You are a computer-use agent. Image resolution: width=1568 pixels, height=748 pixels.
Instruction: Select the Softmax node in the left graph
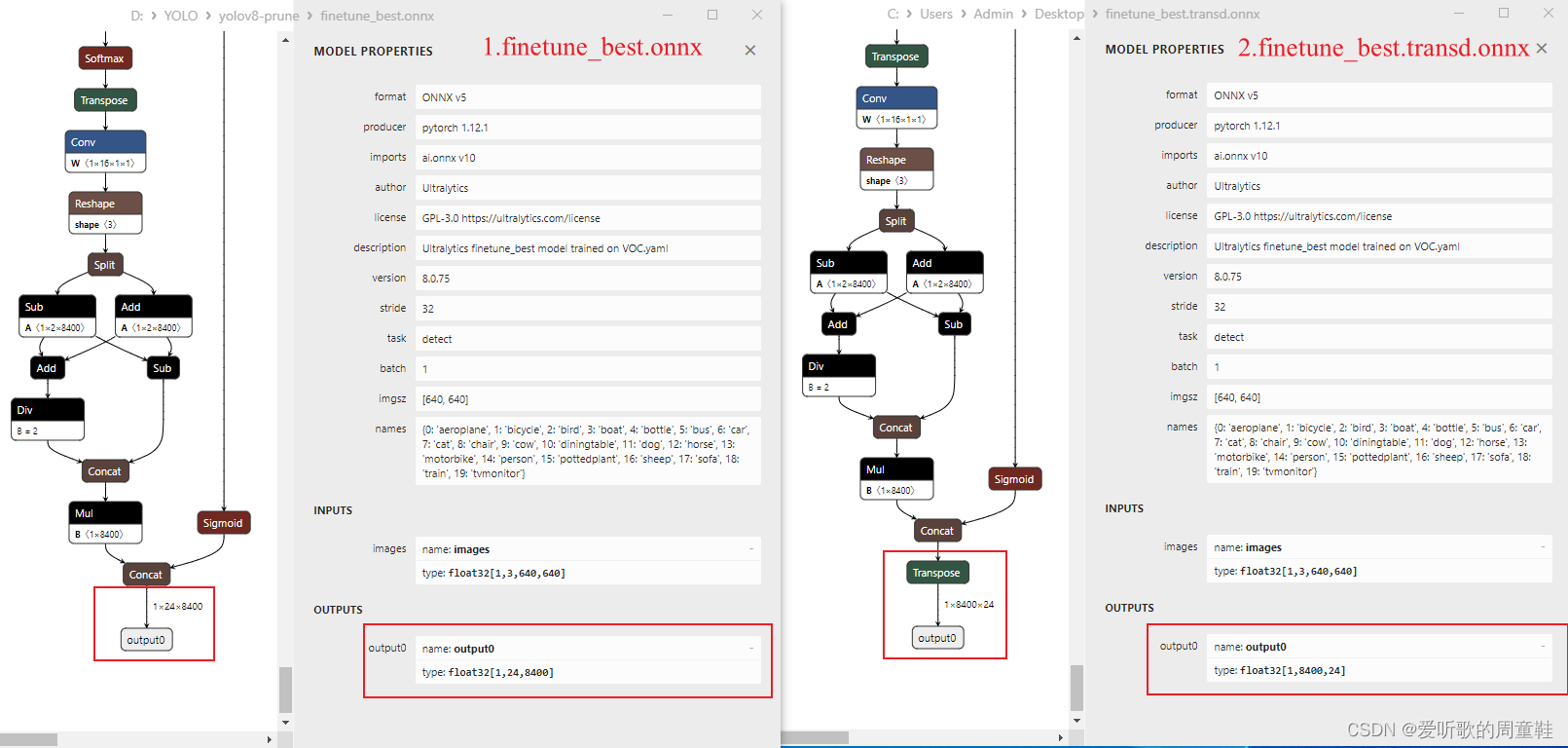point(105,58)
